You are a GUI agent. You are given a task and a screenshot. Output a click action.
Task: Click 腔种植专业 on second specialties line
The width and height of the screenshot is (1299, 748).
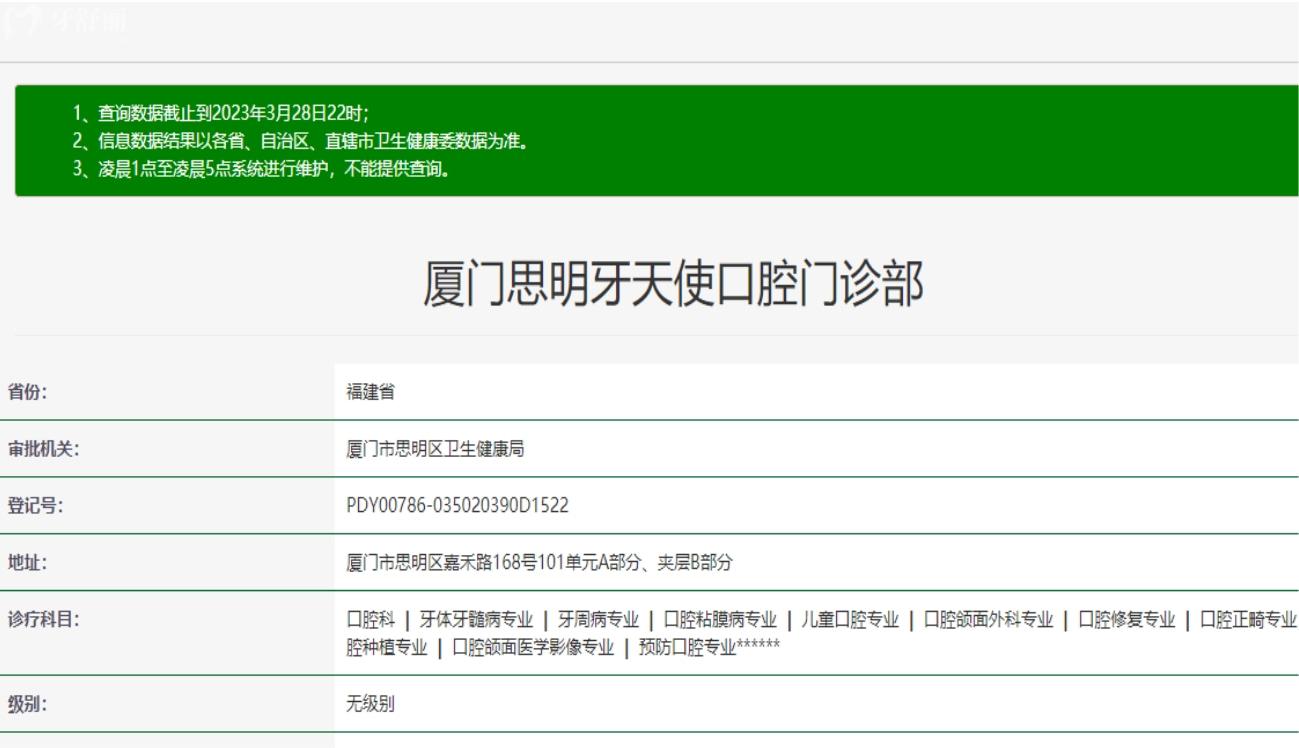pyautogui.click(x=388, y=647)
